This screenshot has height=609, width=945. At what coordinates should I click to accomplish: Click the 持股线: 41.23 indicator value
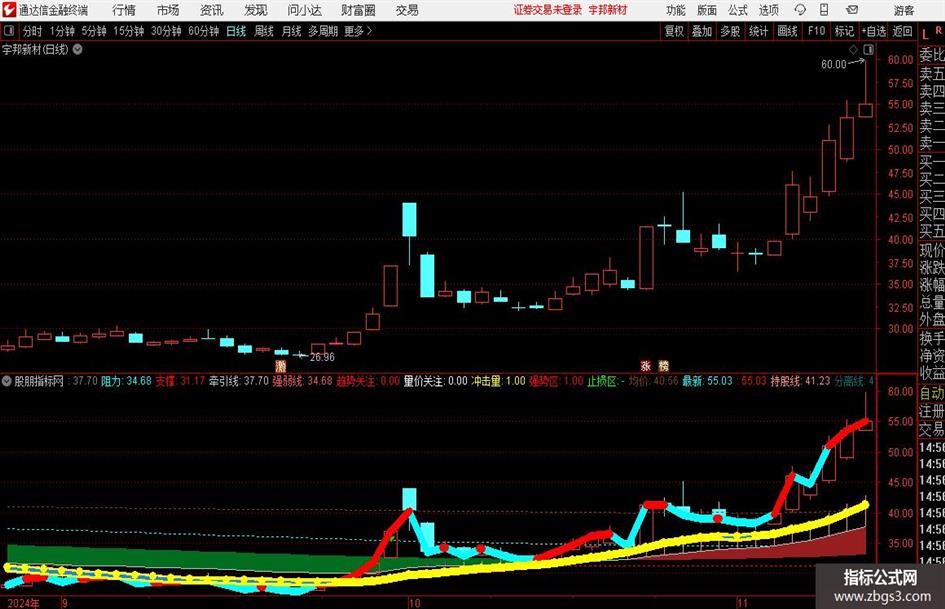click(x=800, y=381)
